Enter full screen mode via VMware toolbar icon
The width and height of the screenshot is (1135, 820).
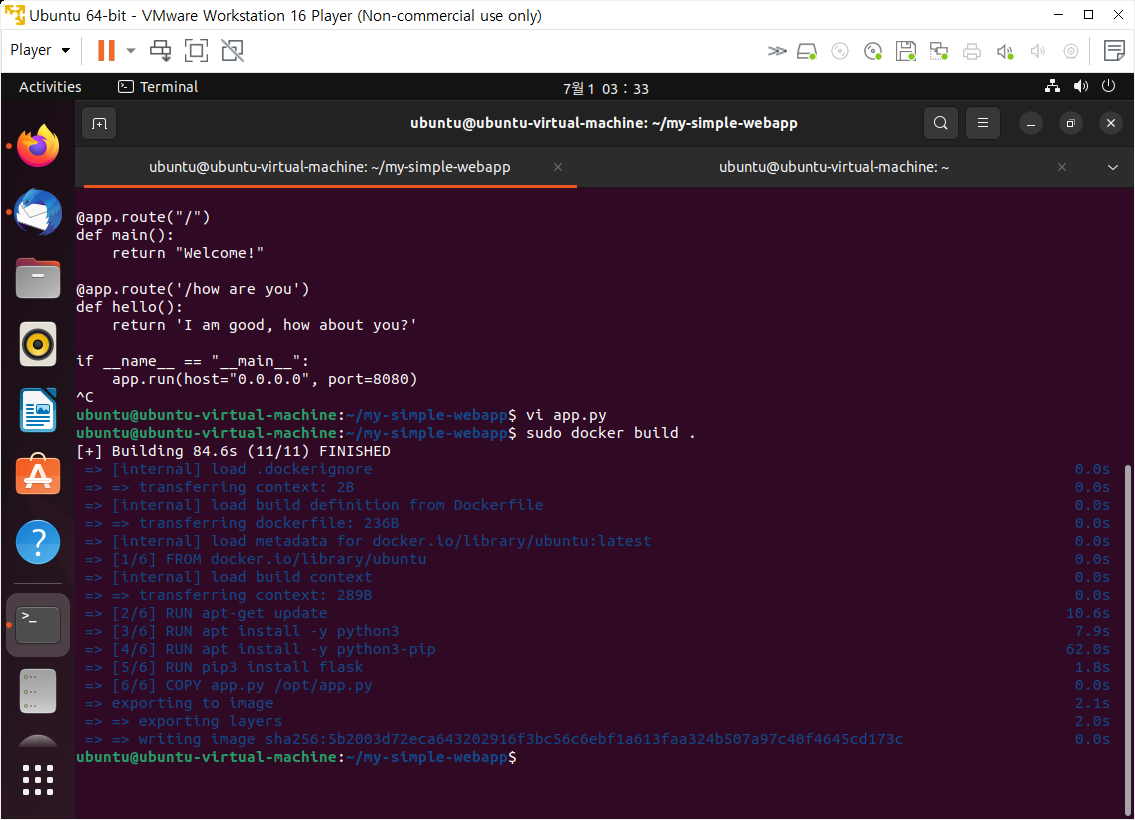196,51
